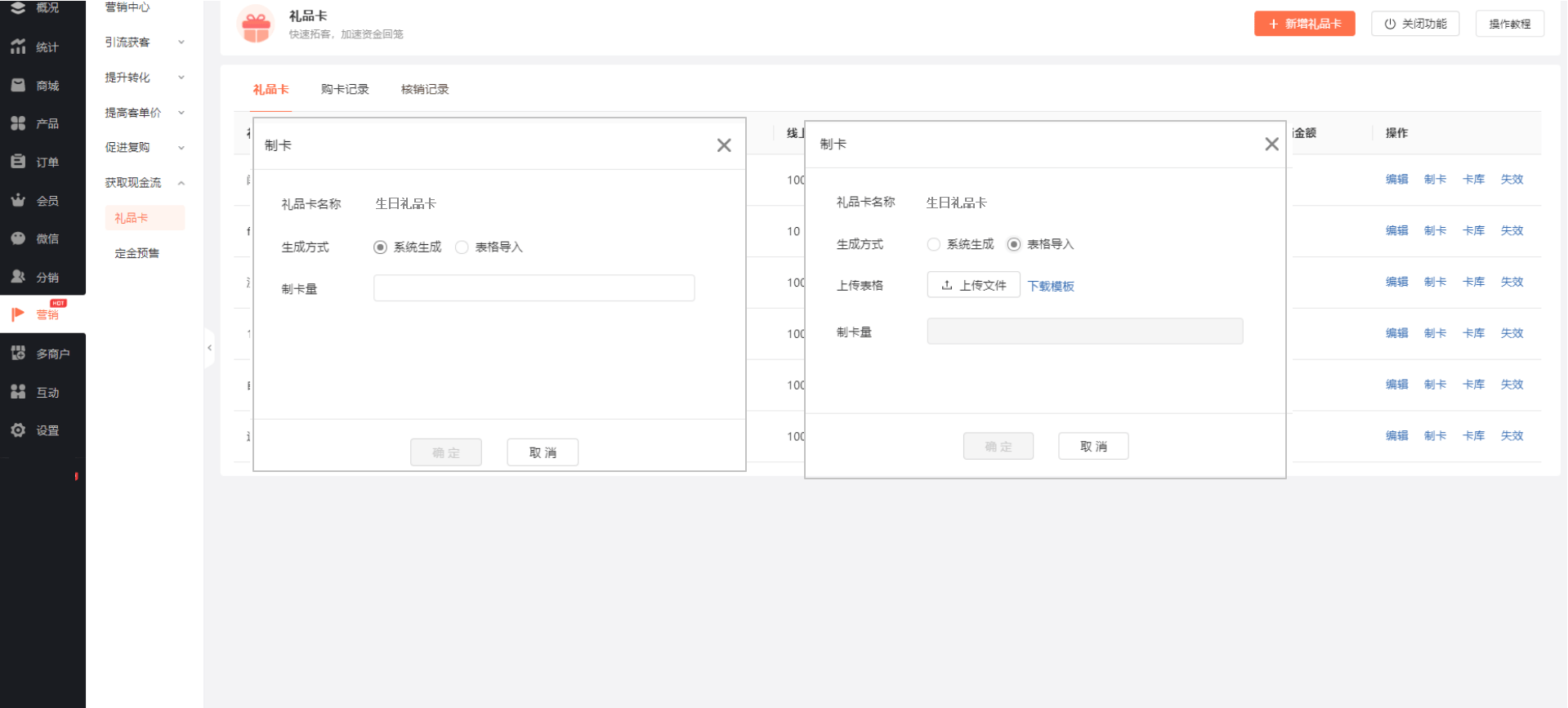Select 系统生成 radio in left dialog

point(380,247)
